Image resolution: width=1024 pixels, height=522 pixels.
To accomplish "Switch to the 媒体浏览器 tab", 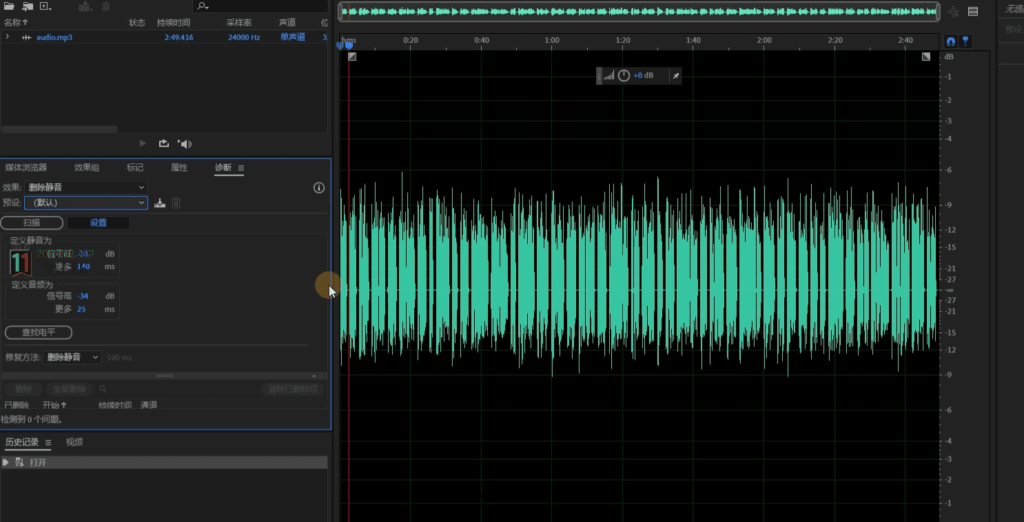I will pos(26,168).
